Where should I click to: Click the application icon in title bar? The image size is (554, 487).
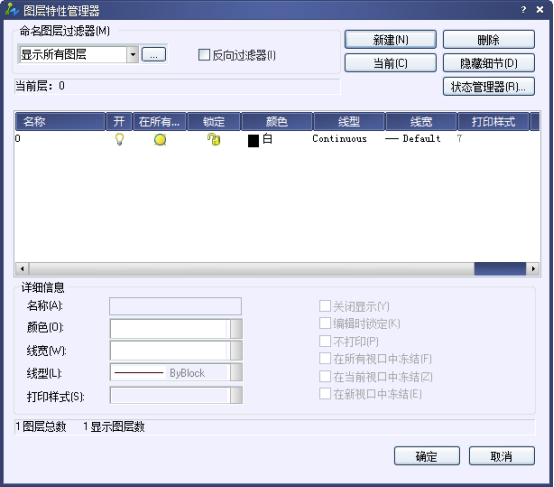[11, 10]
